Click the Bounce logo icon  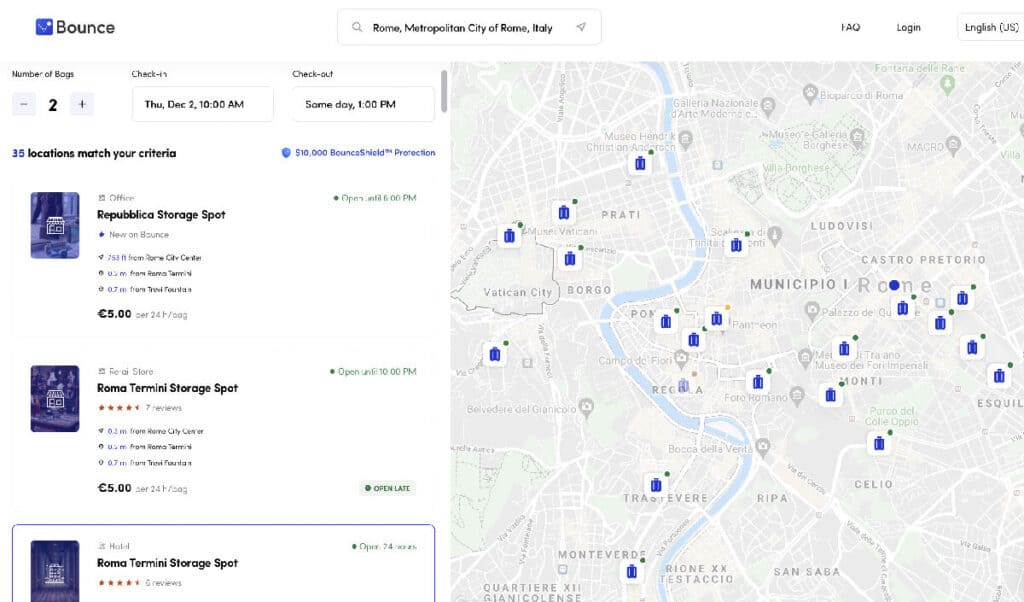coord(44,27)
